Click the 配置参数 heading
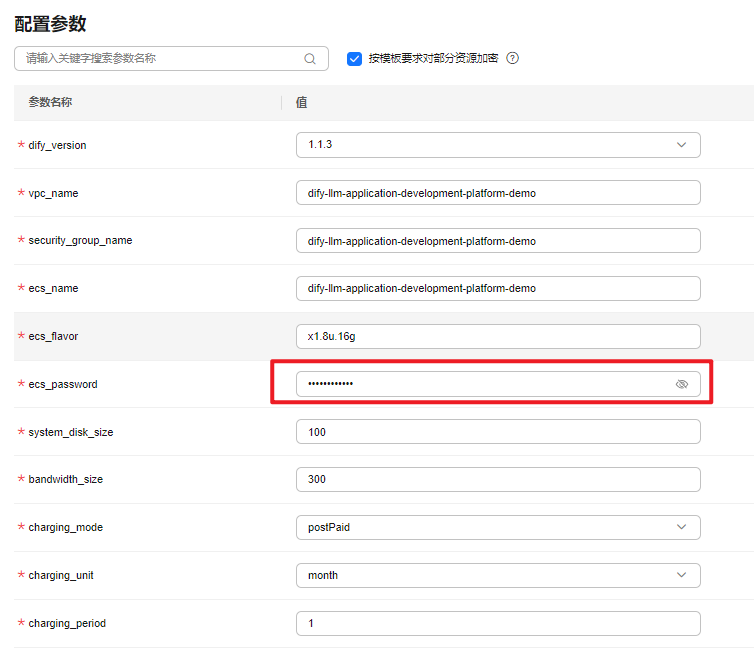The height and width of the screenshot is (656, 754). 50,24
